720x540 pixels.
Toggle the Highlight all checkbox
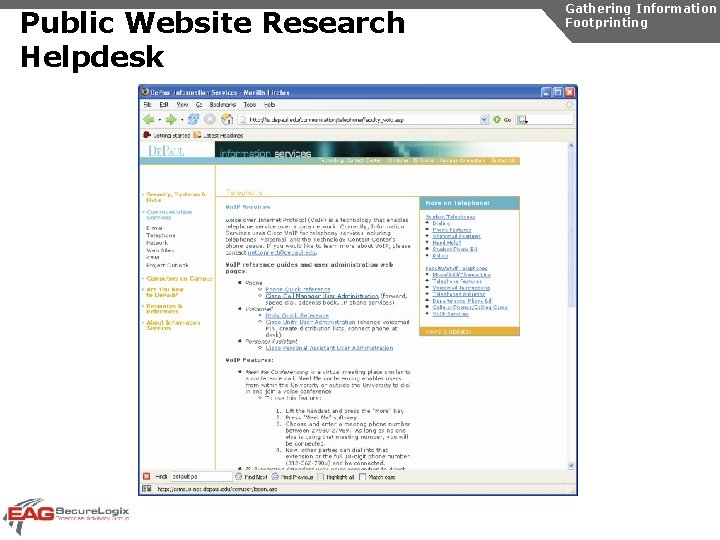[x=321, y=477]
